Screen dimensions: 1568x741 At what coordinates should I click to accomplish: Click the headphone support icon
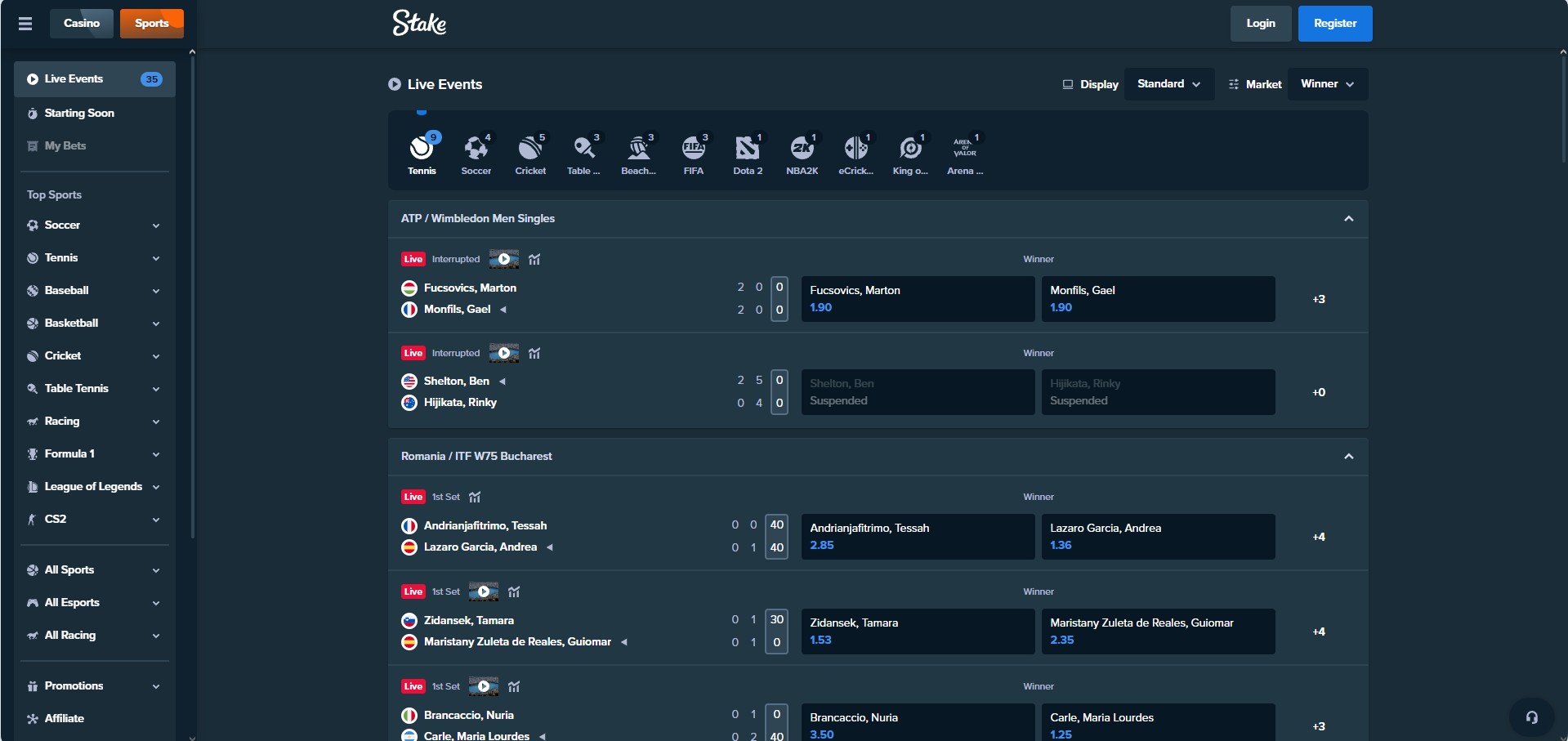[x=1531, y=716]
